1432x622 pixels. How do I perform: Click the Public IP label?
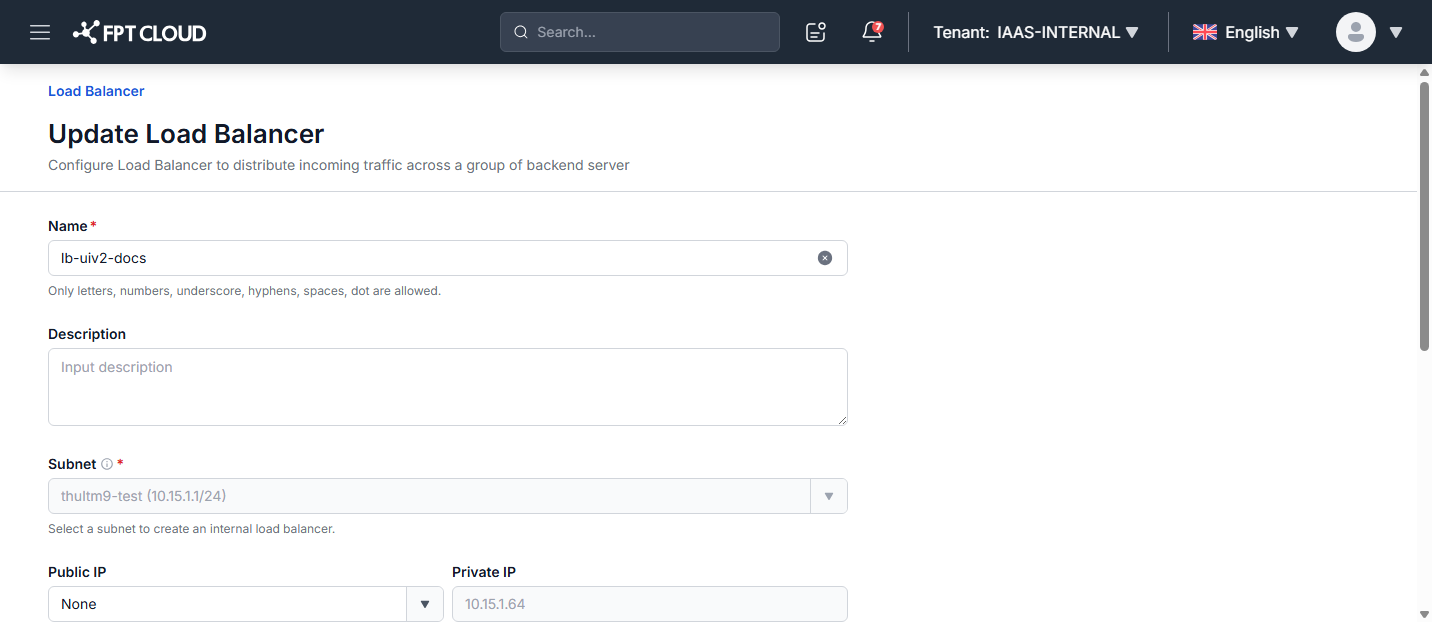(77, 572)
